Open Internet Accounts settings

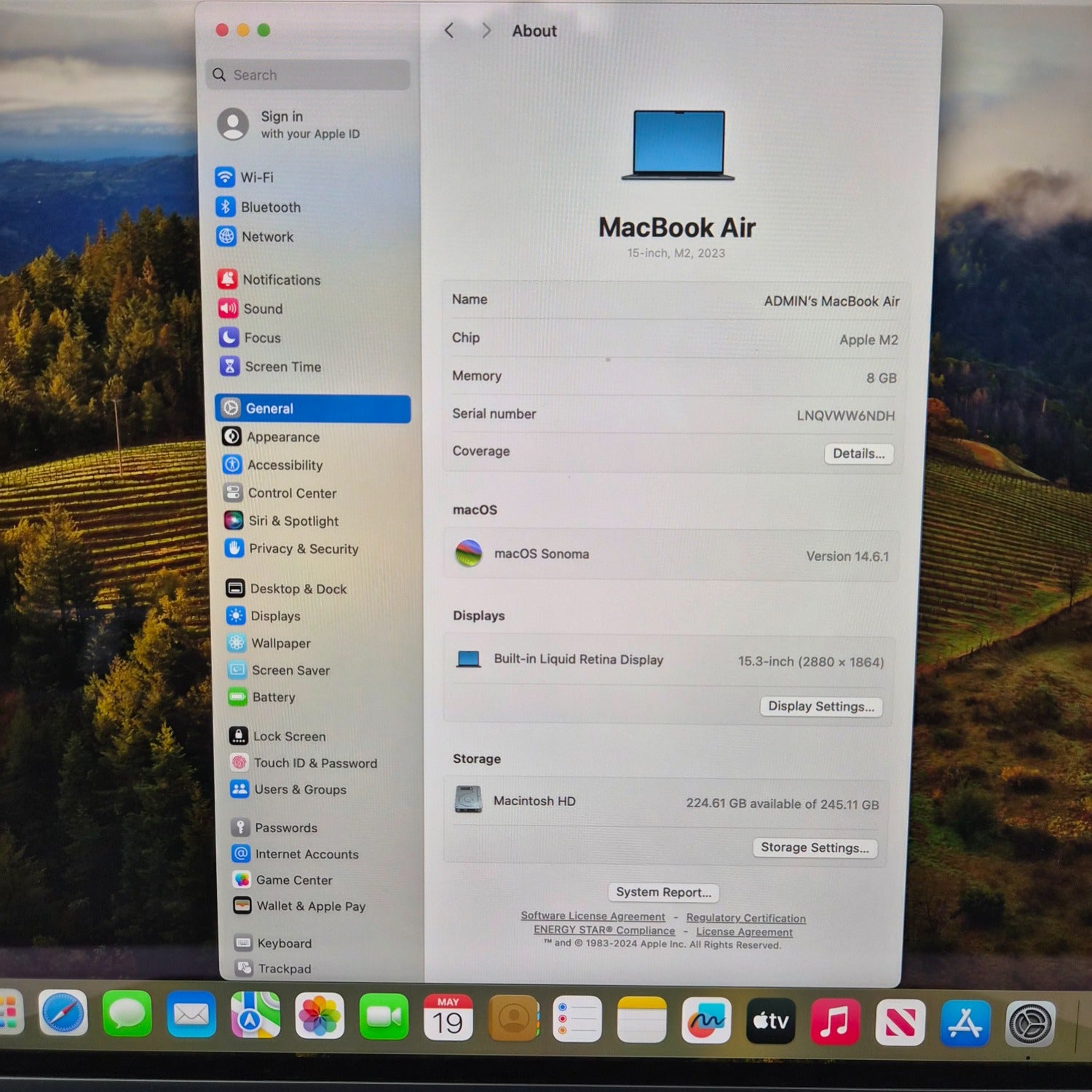pos(296,854)
